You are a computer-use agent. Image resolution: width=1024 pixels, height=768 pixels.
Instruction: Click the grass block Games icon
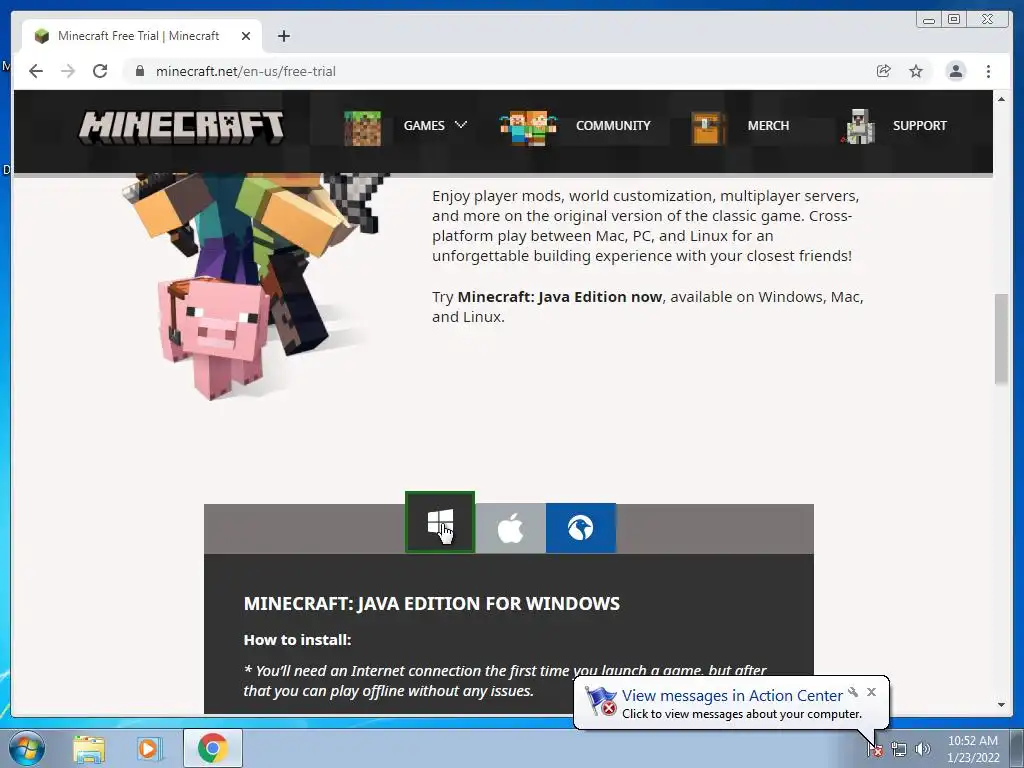[362, 128]
